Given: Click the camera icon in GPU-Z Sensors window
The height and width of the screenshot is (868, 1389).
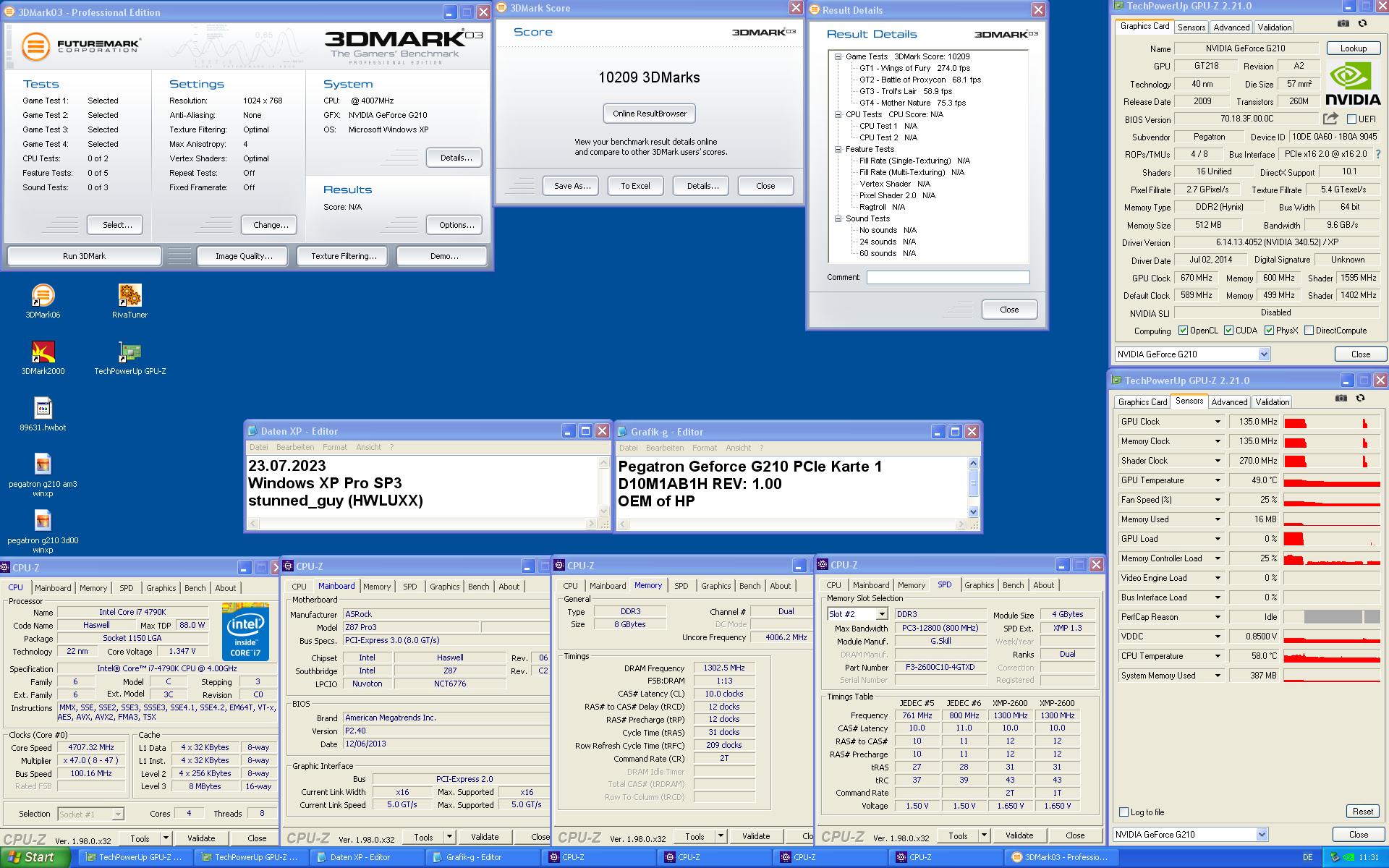Looking at the screenshot, I should (x=1341, y=398).
